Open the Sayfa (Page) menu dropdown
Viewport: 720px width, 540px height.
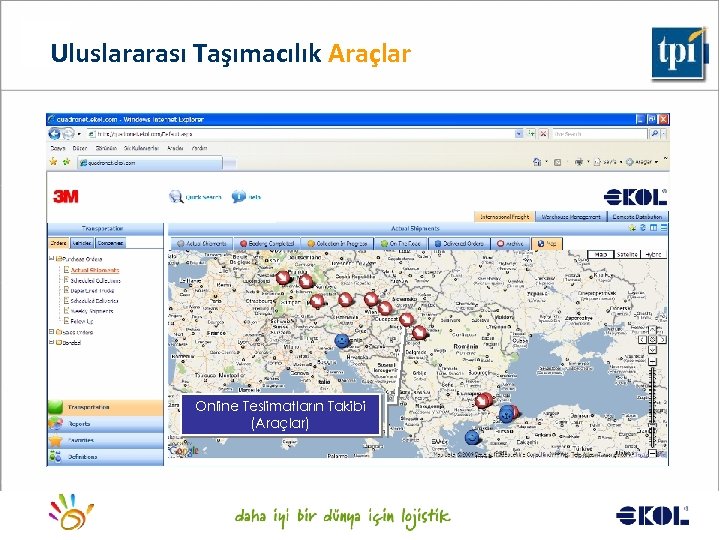click(608, 162)
